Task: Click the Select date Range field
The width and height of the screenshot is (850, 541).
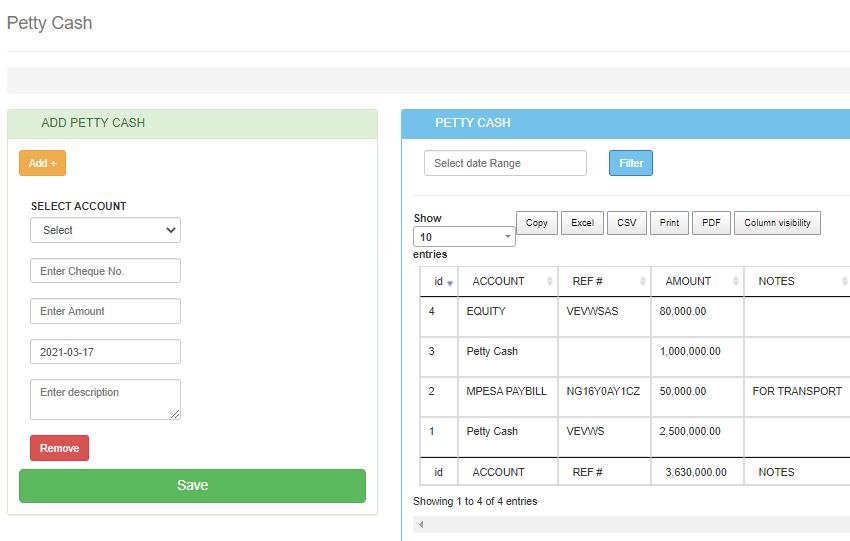Action: (505, 163)
